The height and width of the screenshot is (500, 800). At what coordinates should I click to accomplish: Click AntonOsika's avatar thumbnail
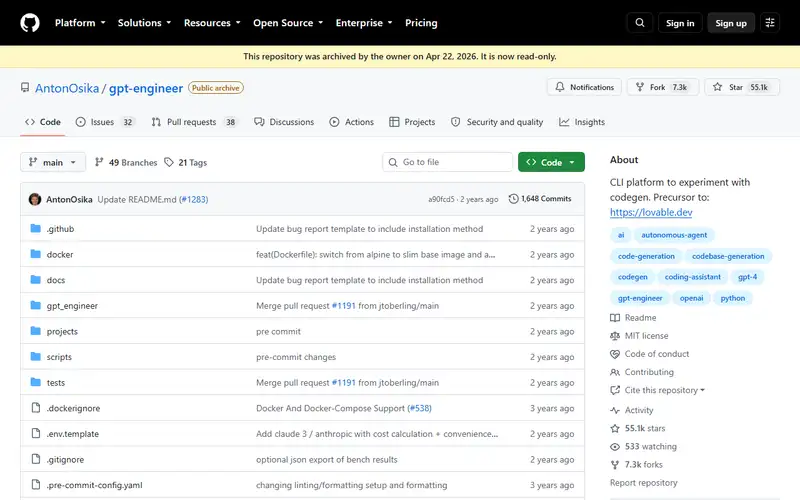tap(35, 199)
